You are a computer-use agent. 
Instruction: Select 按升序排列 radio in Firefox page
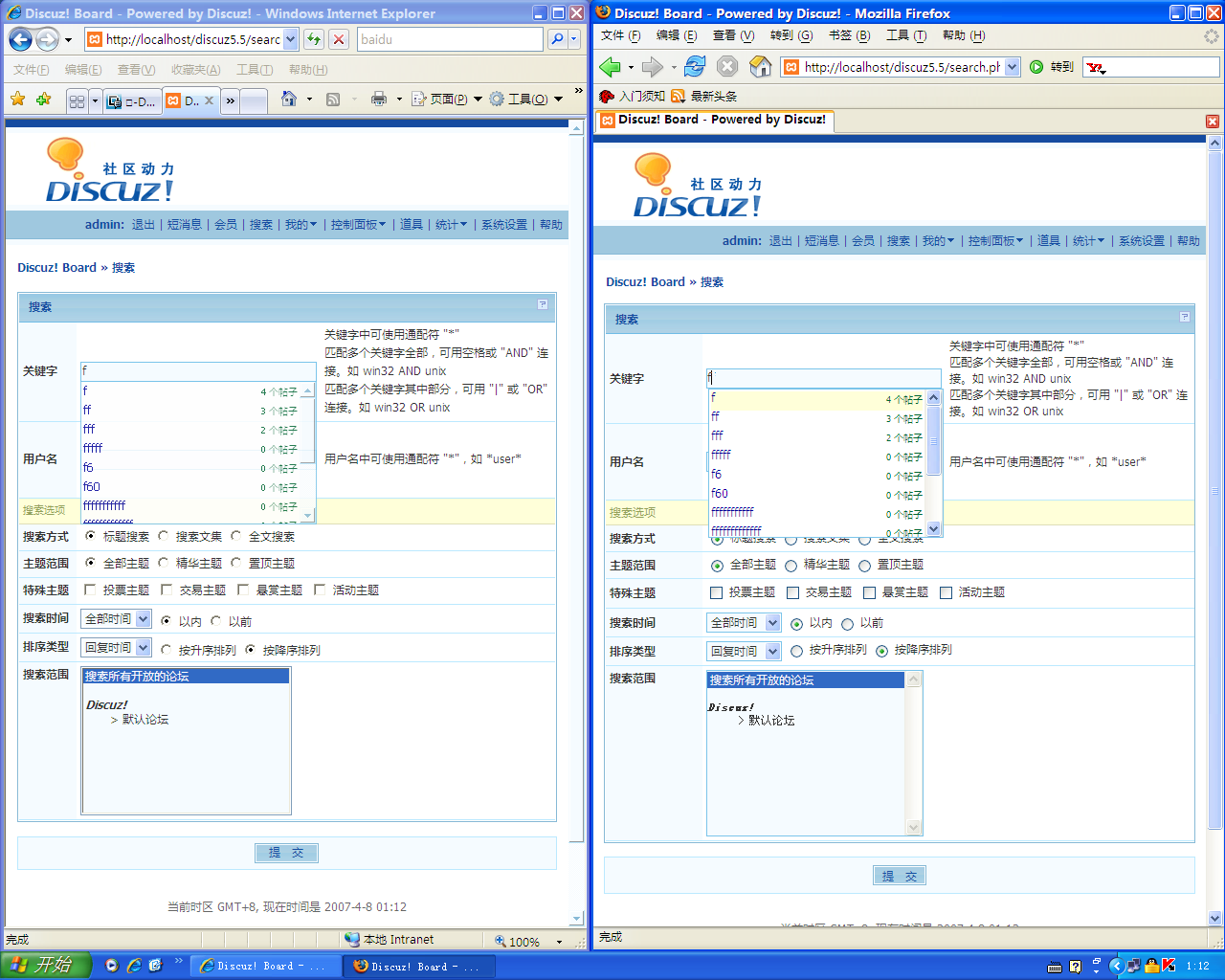tap(796, 651)
